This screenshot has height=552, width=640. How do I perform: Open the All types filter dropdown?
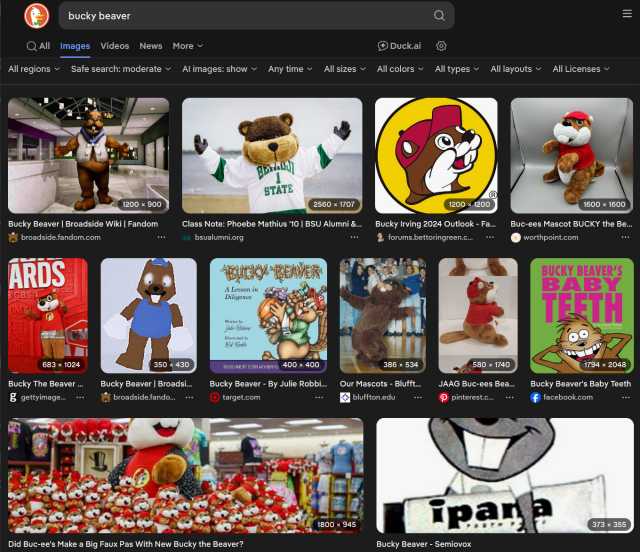click(457, 69)
